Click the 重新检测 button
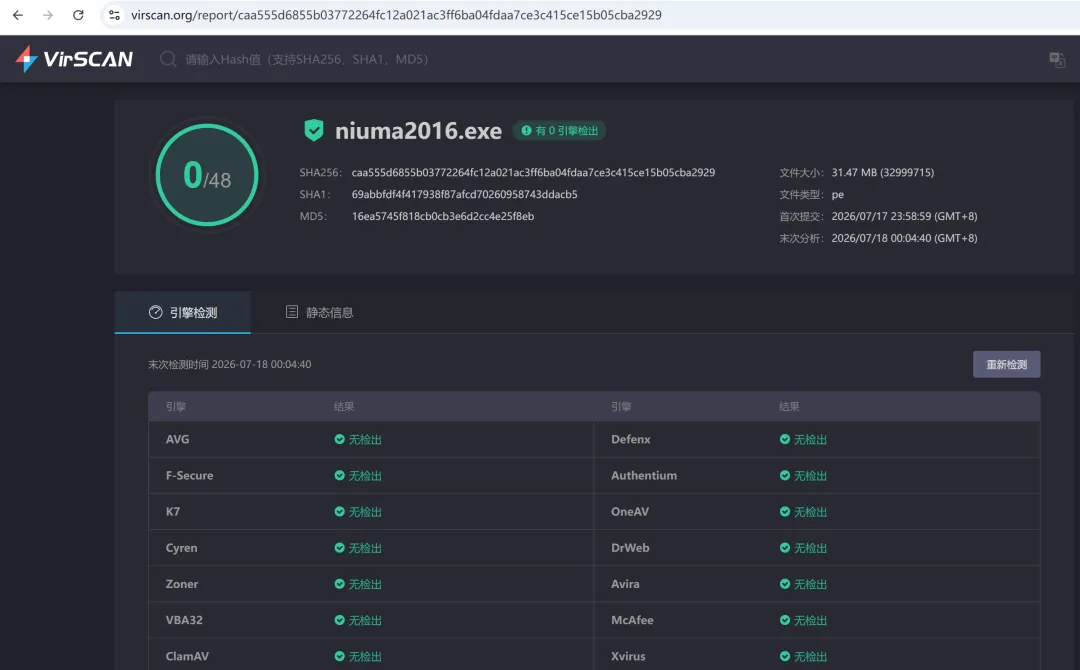Screen dimensions: 1080x670 pos(1006,364)
